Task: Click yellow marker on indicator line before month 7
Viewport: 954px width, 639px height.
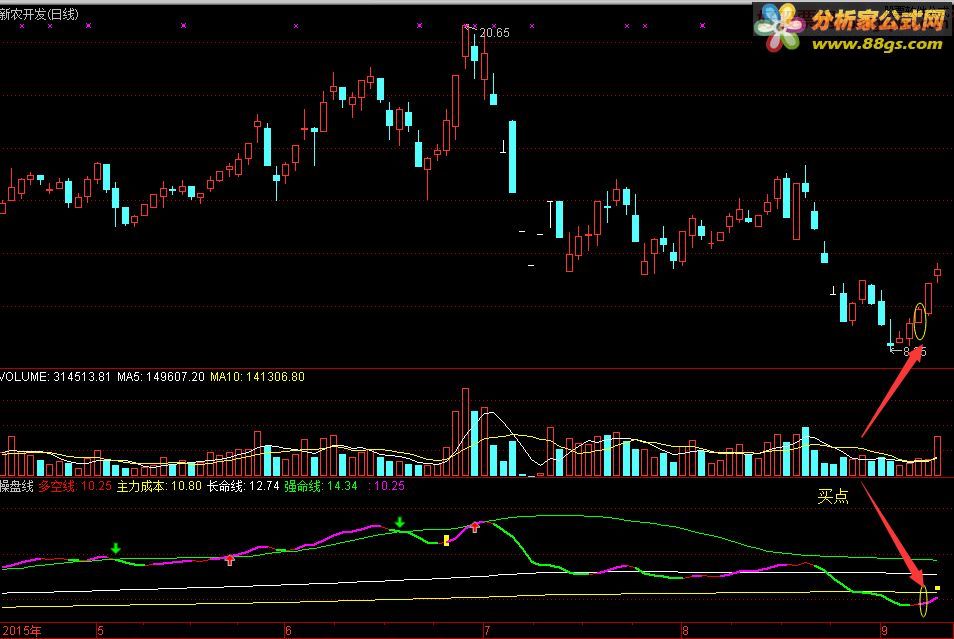Action: [447, 540]
